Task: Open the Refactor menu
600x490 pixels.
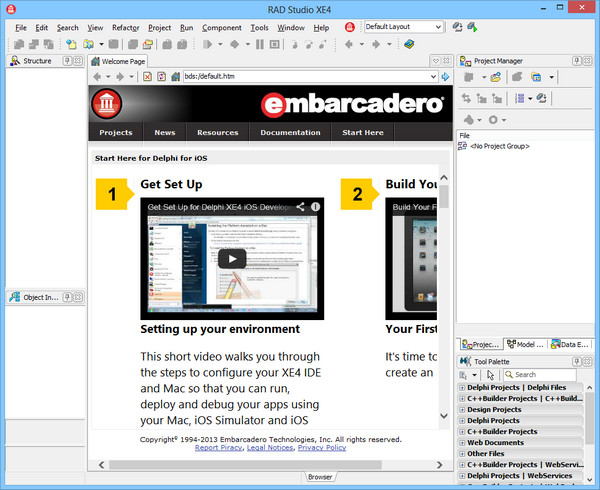Action: pos(126,28)
